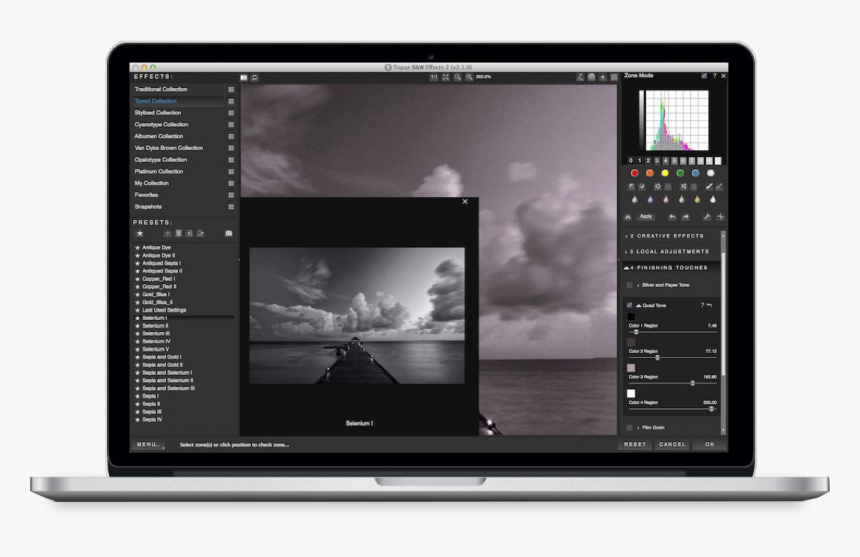Click the brightness sun icon in tools row
The width and height of the screenshot is (860, 557).
click(657, 187)
